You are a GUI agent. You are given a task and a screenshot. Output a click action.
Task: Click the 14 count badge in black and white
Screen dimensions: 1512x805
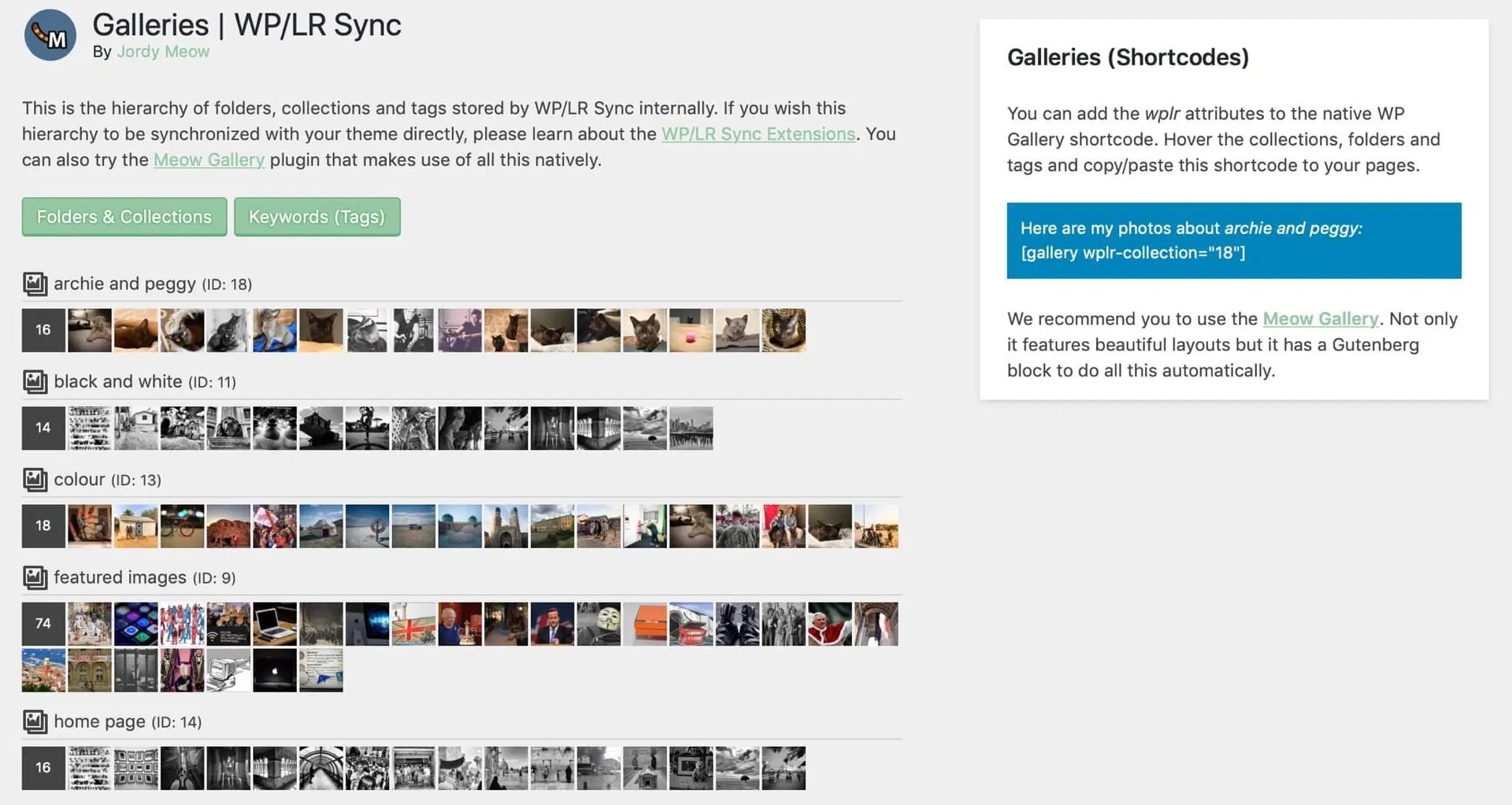(x=43, y=428)
